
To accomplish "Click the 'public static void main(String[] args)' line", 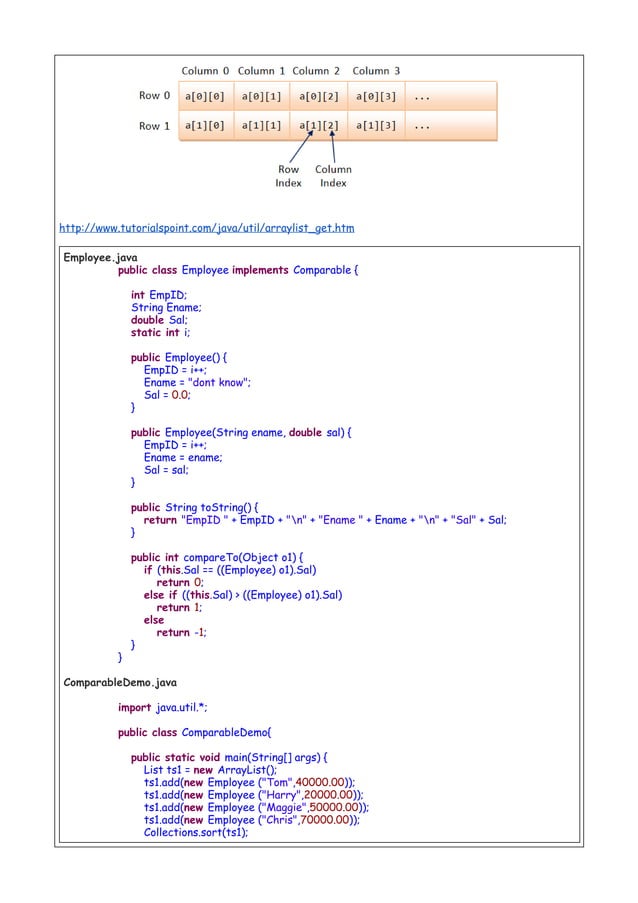I will (229, 758).
